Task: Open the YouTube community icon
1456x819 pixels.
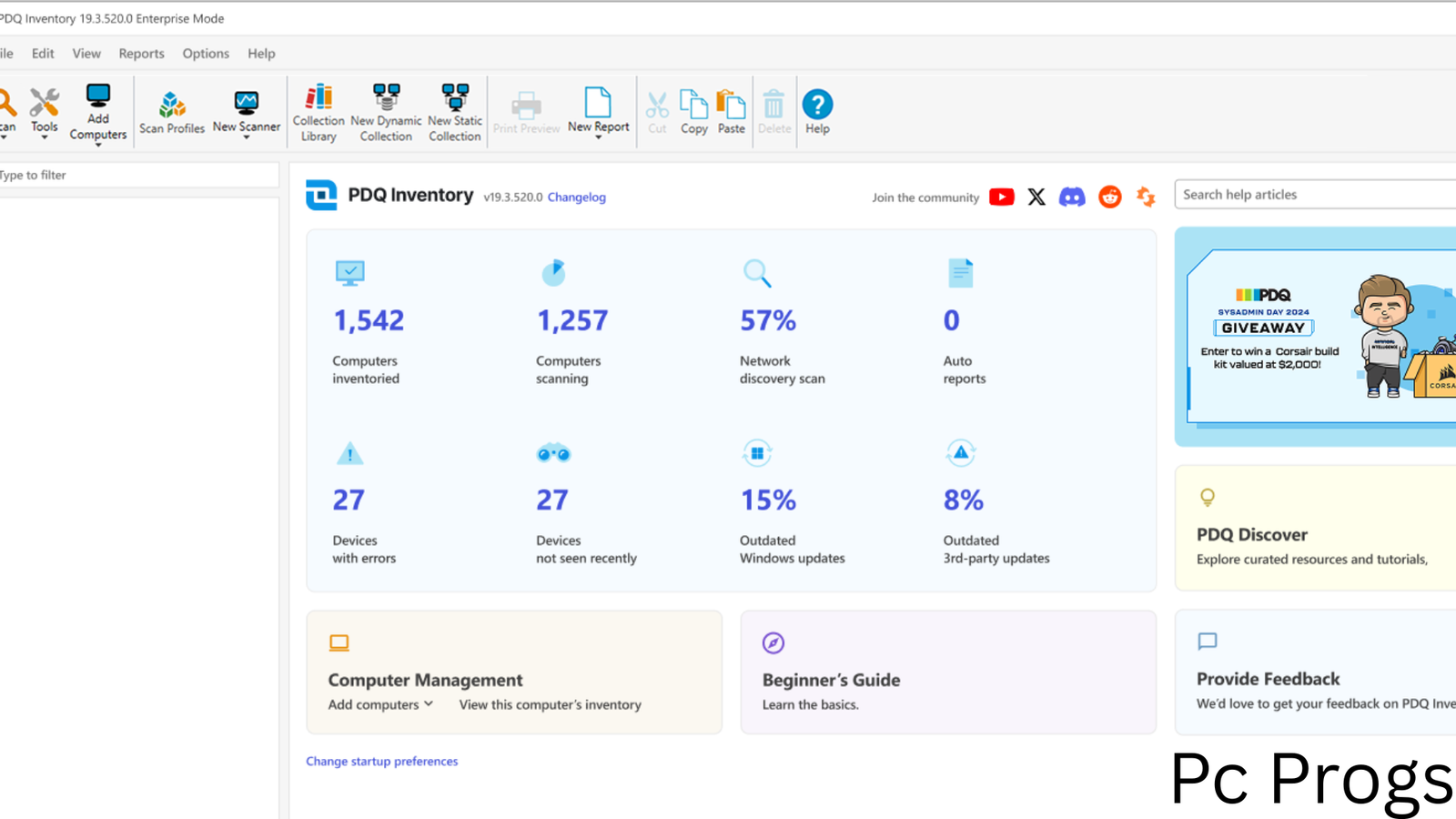Action: [x=1002, y=197]
